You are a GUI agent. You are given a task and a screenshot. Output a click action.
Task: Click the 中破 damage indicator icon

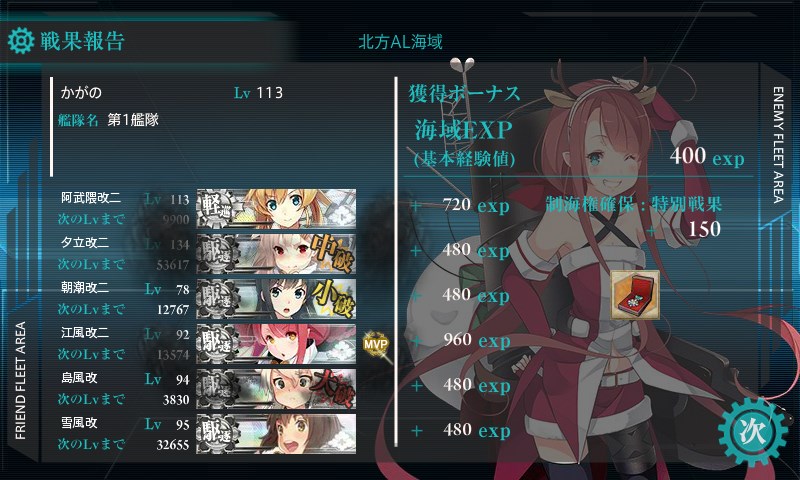[x=333, y=253]
